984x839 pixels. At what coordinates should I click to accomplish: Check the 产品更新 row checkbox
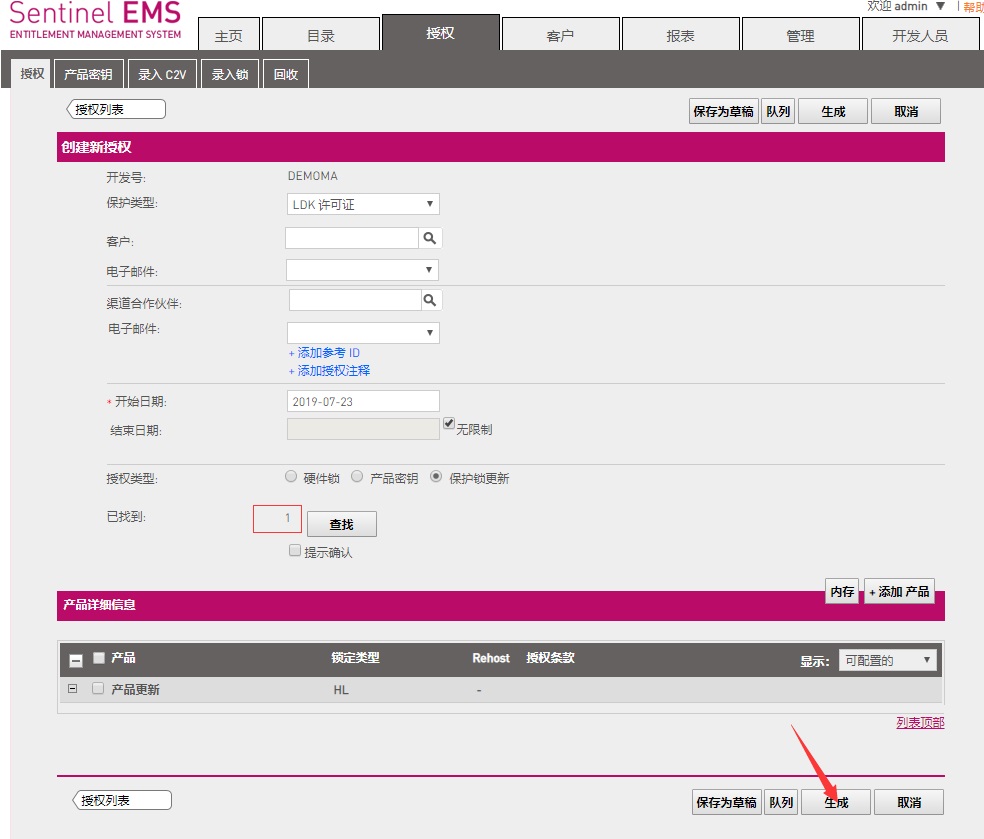point(98,688)
